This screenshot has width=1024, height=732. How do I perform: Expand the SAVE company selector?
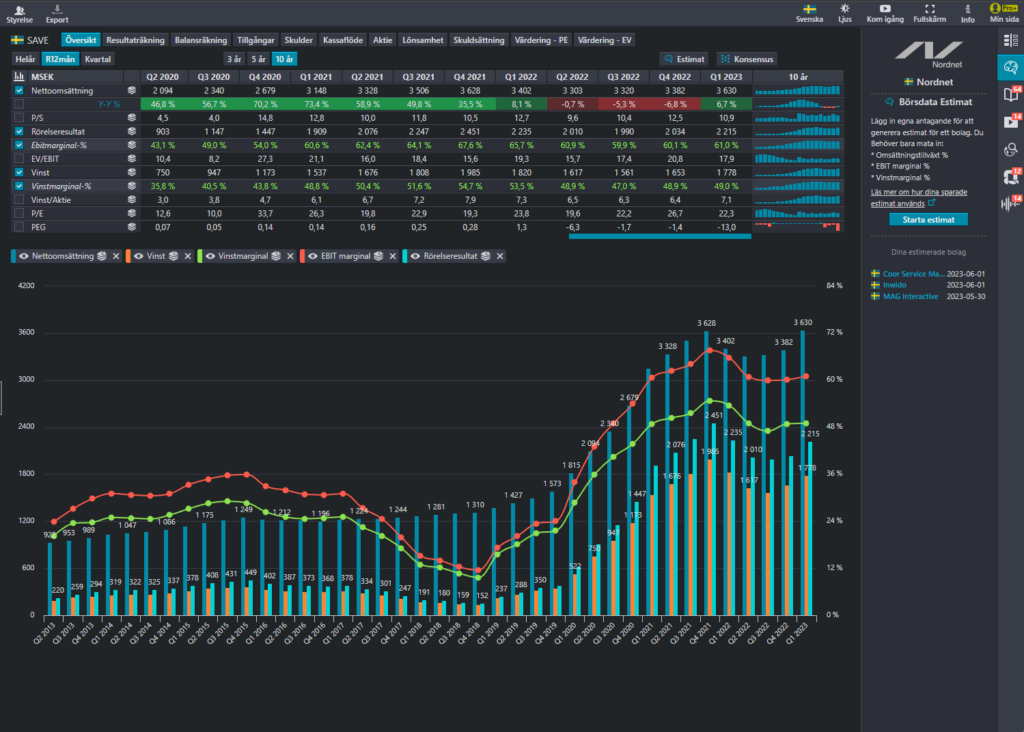pos(30,40)
